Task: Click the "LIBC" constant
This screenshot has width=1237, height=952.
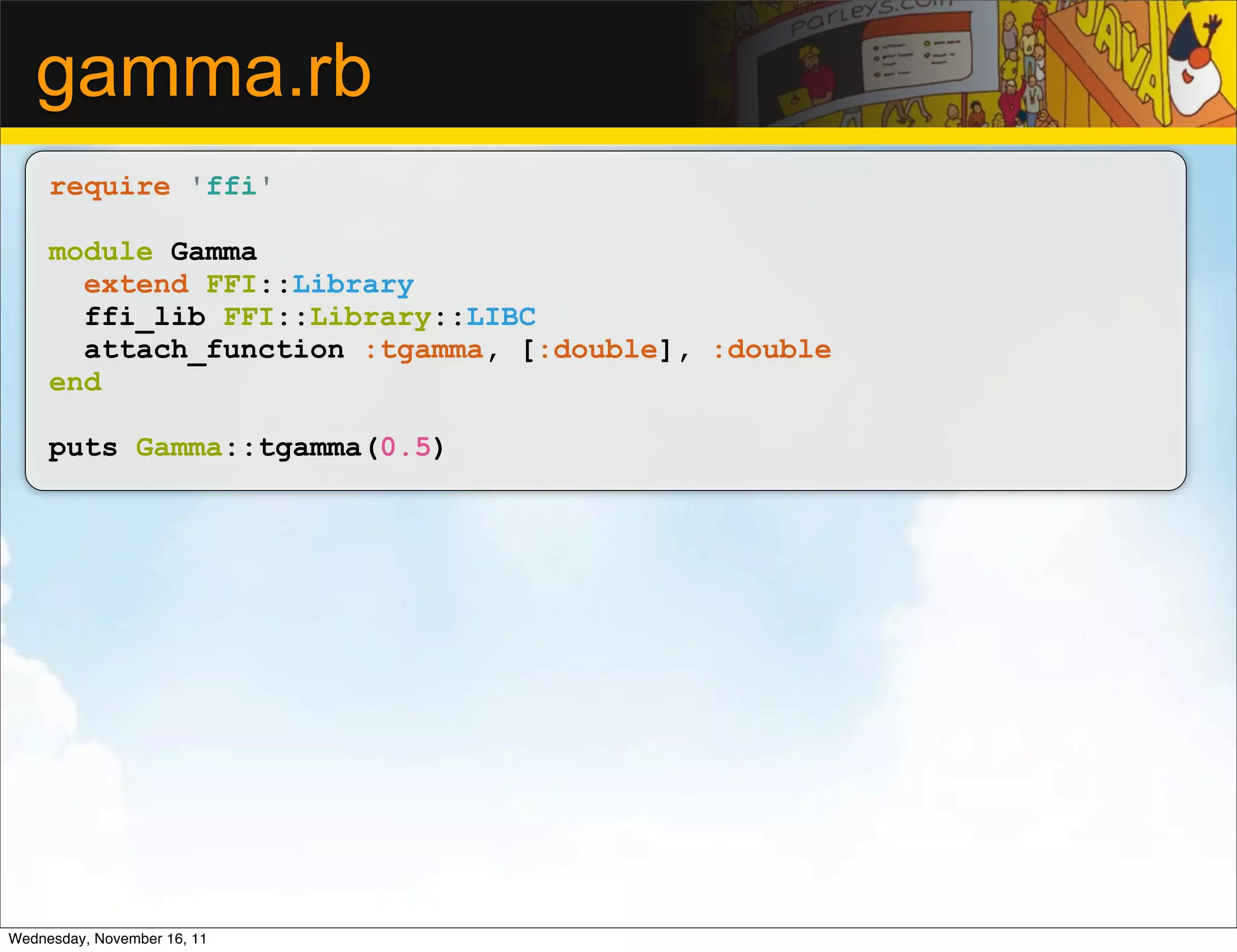Action: pos(501,317)
